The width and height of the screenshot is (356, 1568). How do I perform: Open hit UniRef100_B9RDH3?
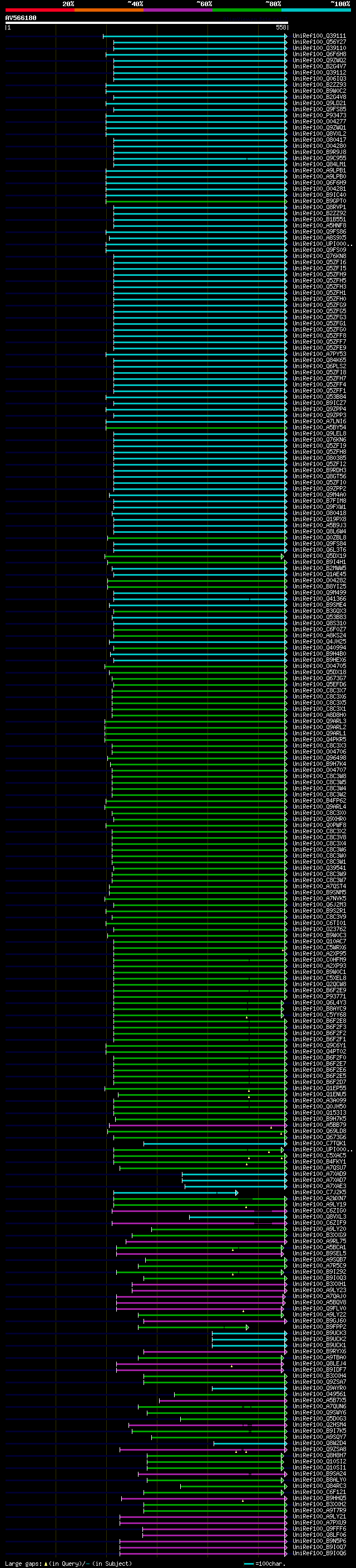pos(319,470)
